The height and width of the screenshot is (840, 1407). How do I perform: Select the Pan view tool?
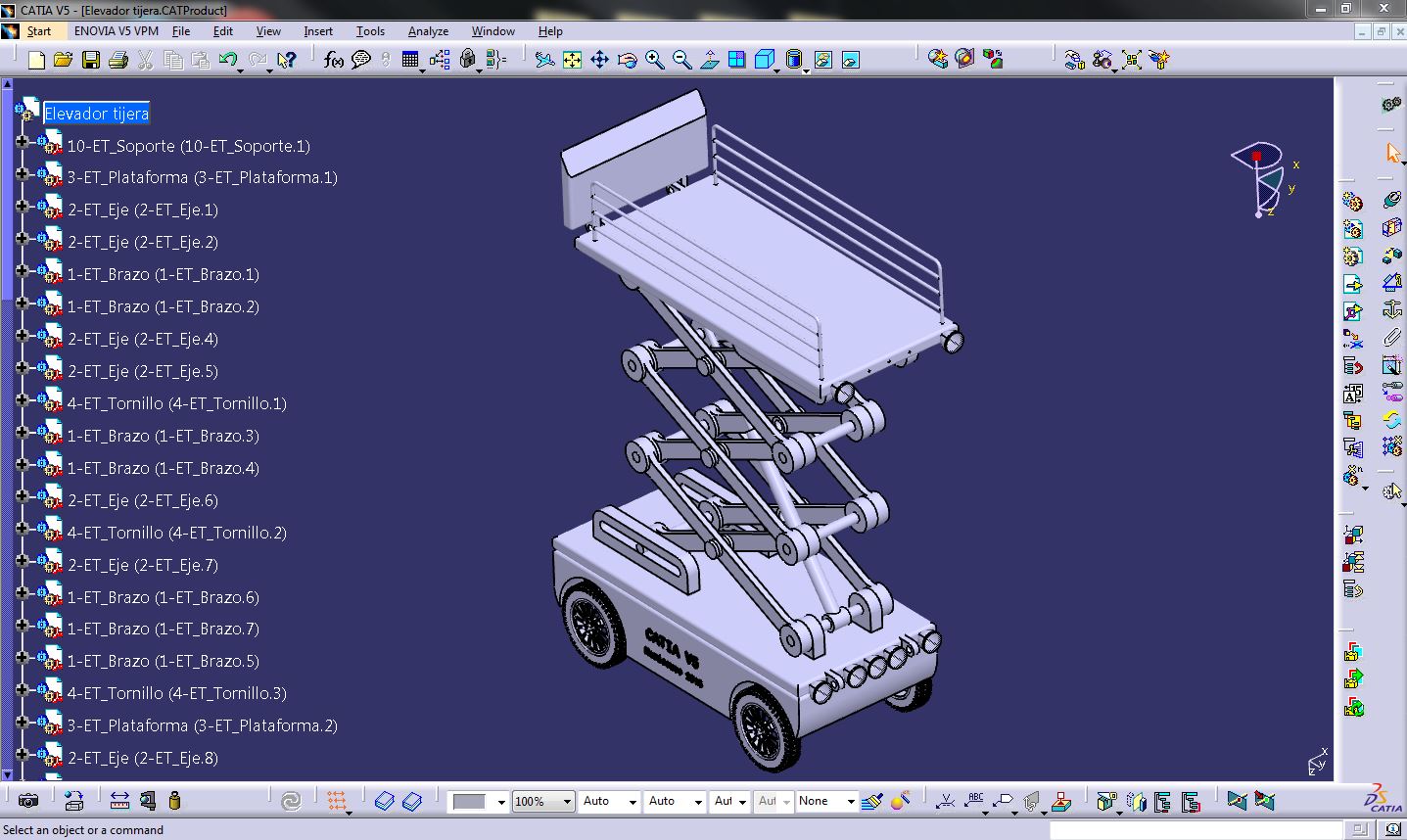pyautogui.click(x=600, y=61)
